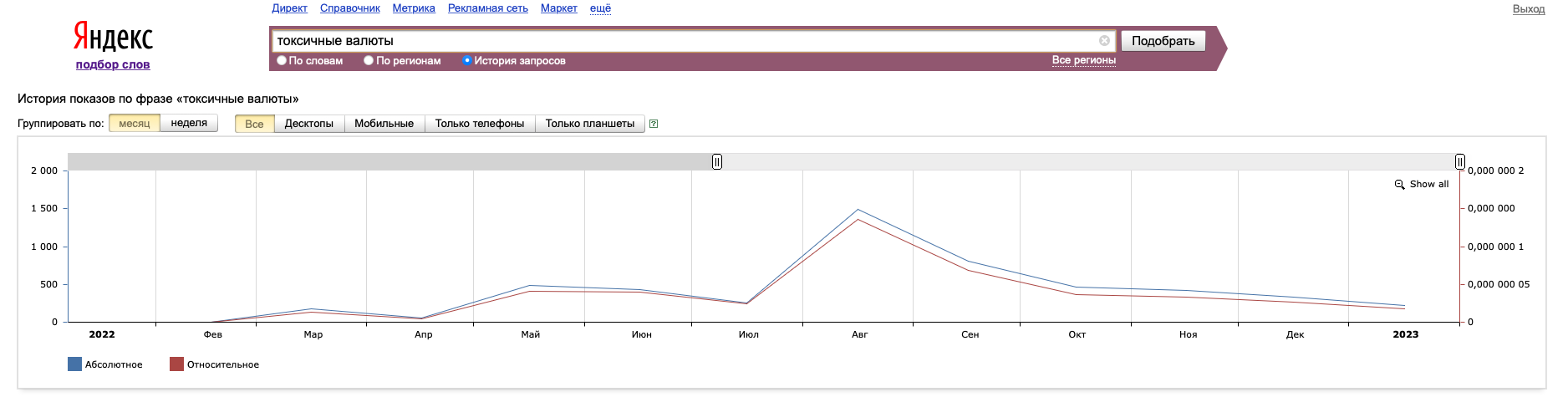This screenshot has width=1568, height=397.
Task: Click the Выход logout link
Action: pyautogui.click(x=1529, y=9)
